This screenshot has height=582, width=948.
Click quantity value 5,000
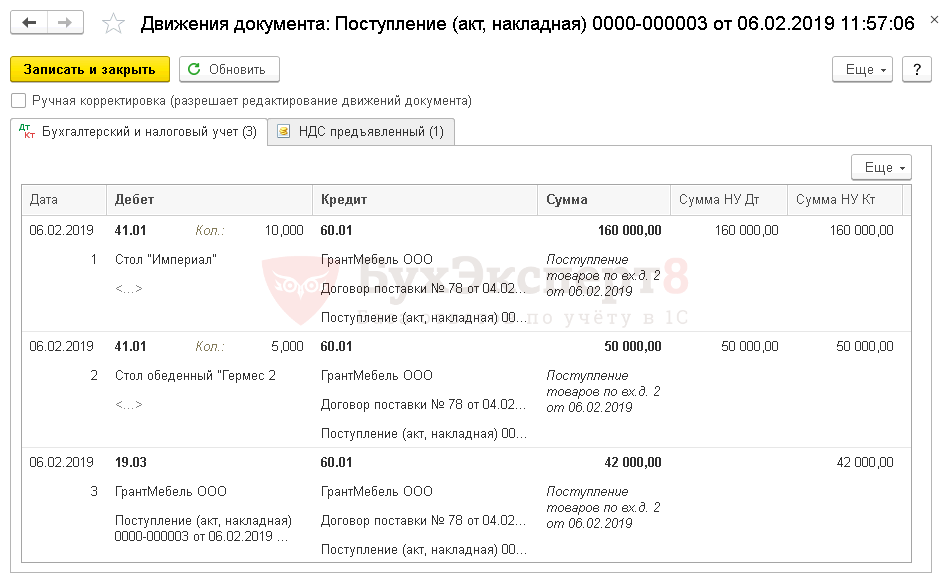(287, 346)
